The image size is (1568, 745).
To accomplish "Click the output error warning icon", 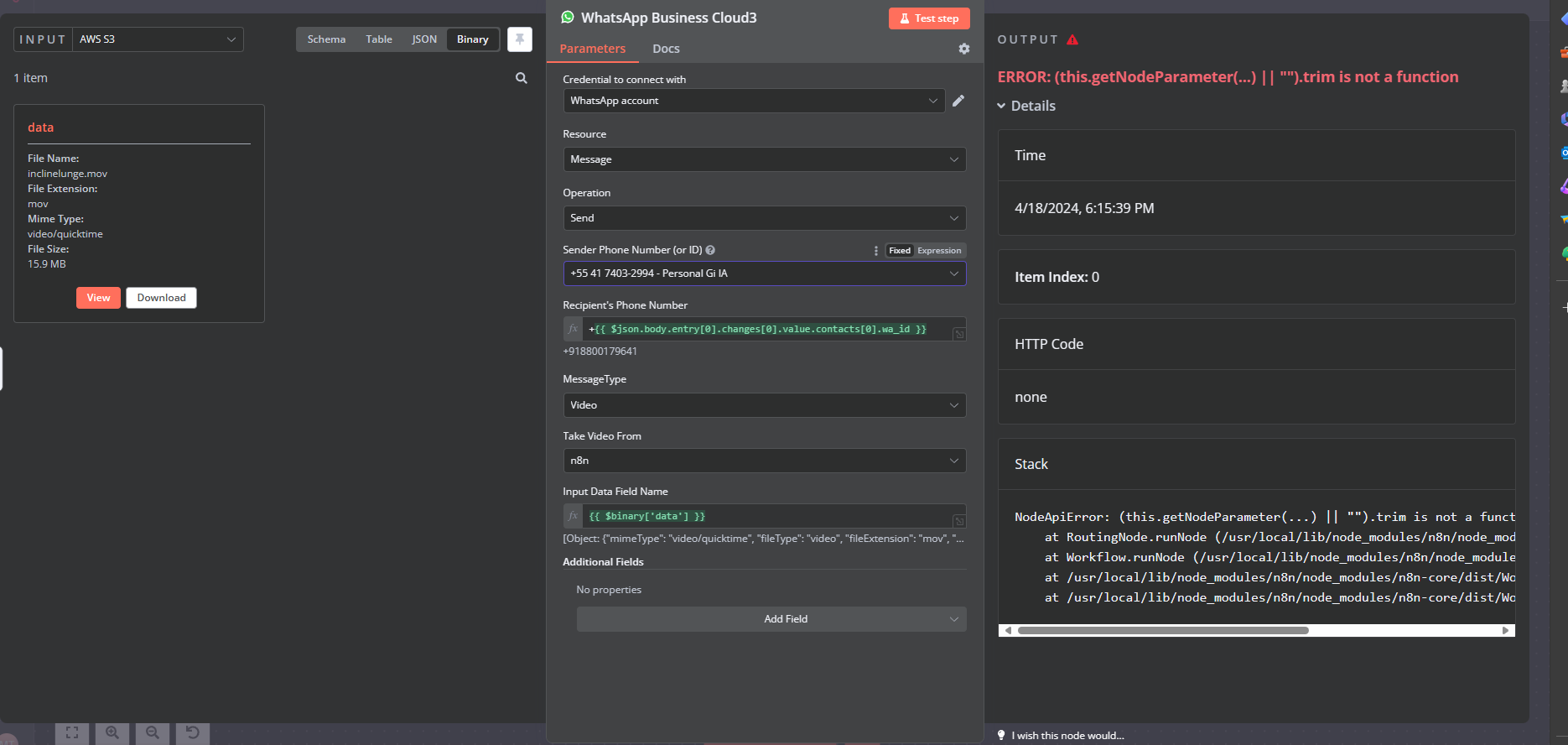I will pyautogui.click(x=1072, y=39).
